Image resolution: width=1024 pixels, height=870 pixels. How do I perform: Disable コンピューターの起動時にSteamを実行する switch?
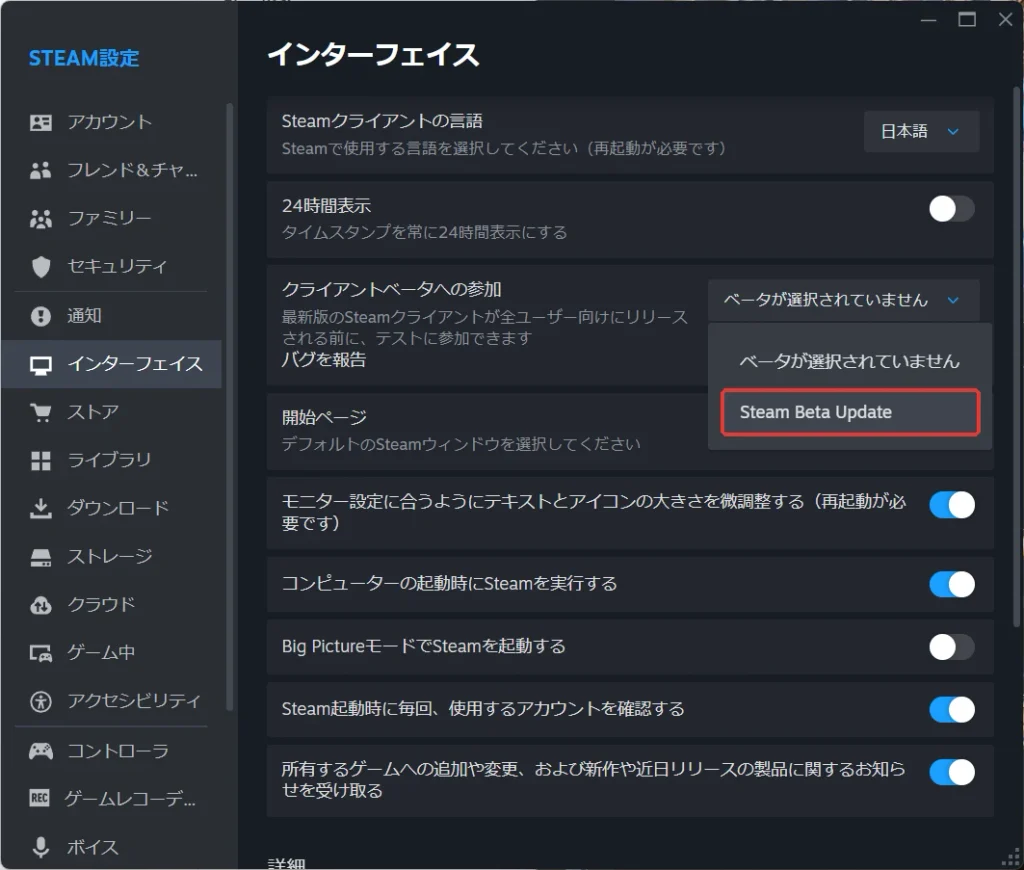click(x=952, y=584)
